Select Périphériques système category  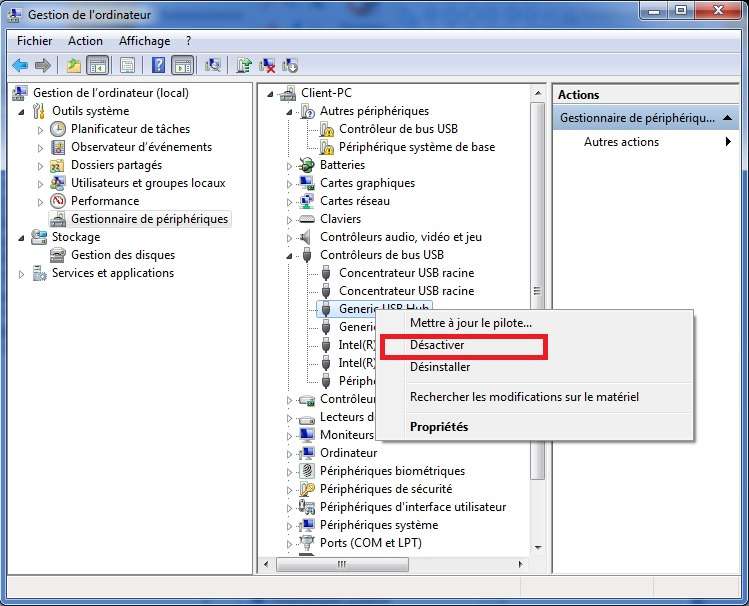point(379,525)
